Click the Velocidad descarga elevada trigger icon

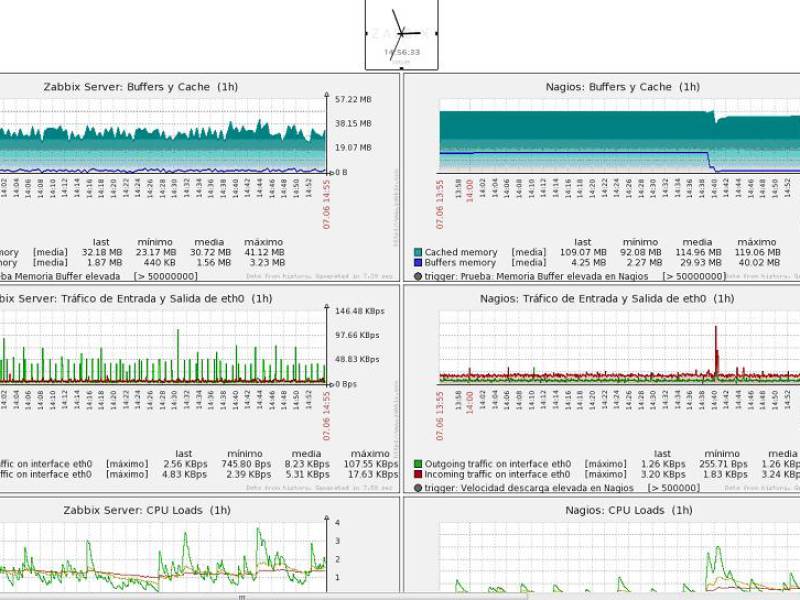(418, 489)
